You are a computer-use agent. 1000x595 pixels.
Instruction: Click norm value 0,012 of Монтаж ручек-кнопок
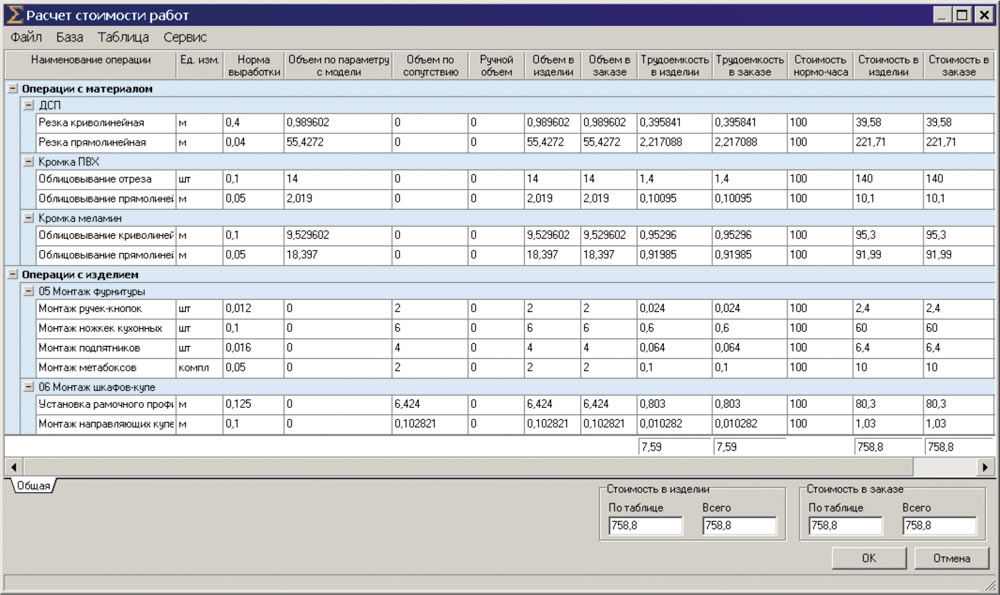pyautogui.click(x=253, y=309)
